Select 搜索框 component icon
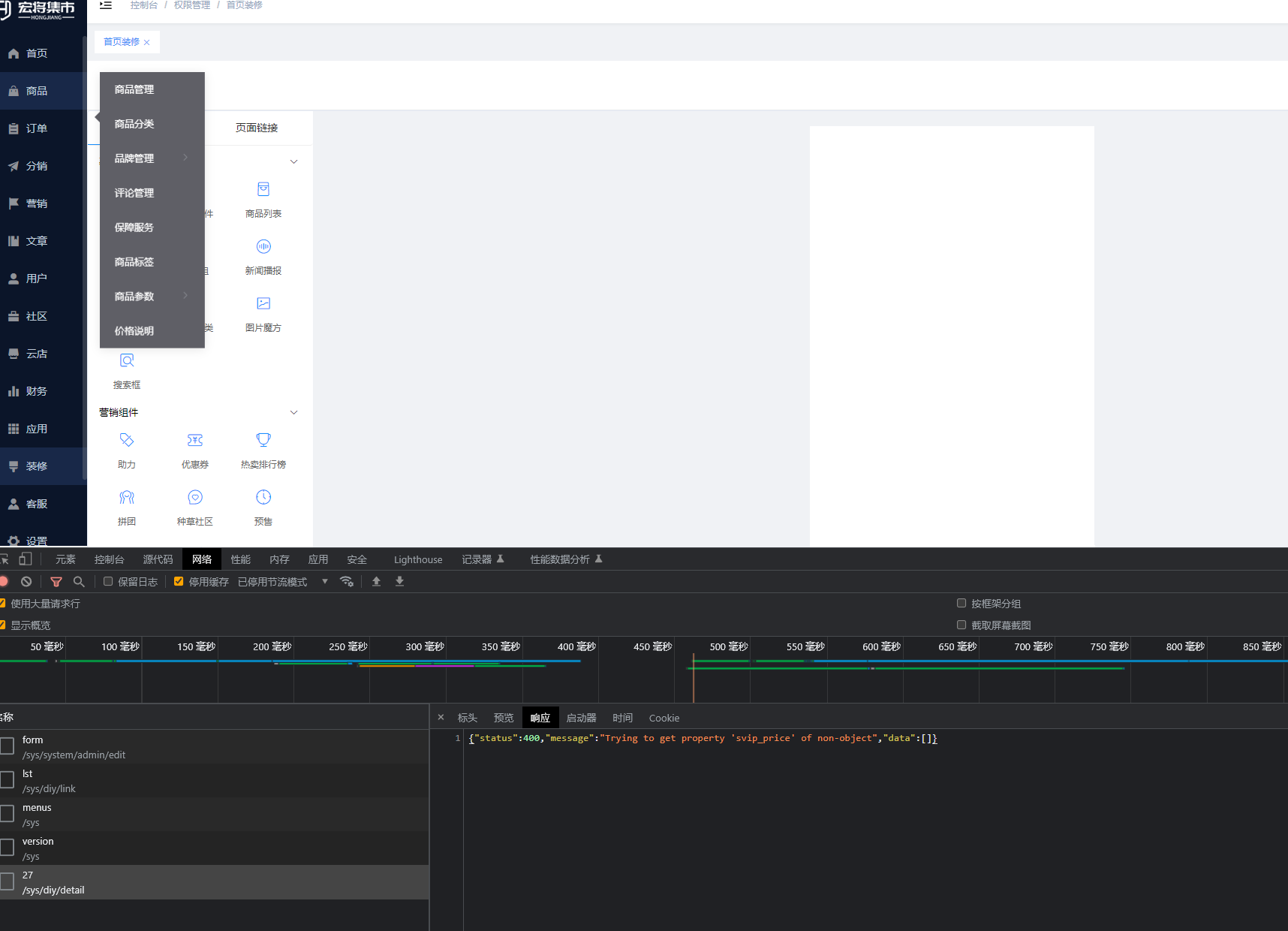The width and height of the screenshot is (1288, 931). 127,360
